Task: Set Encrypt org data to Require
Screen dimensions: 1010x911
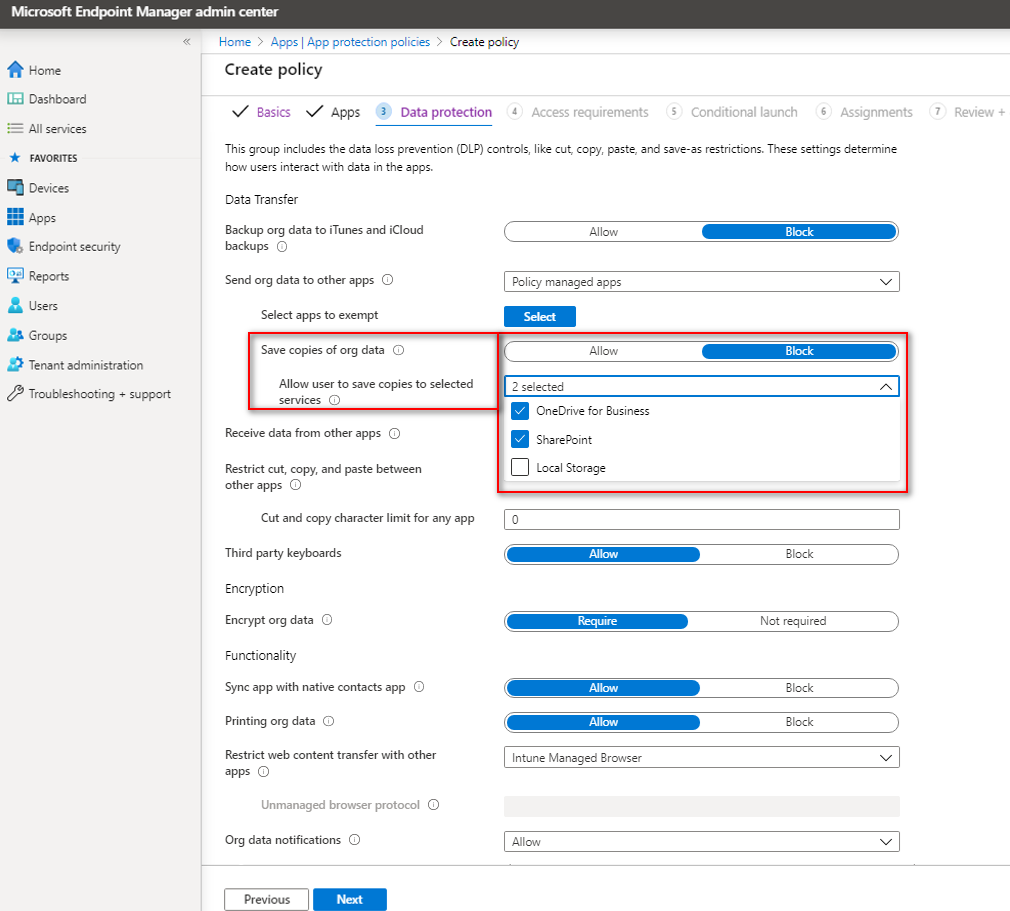Action: coord(597,621)
